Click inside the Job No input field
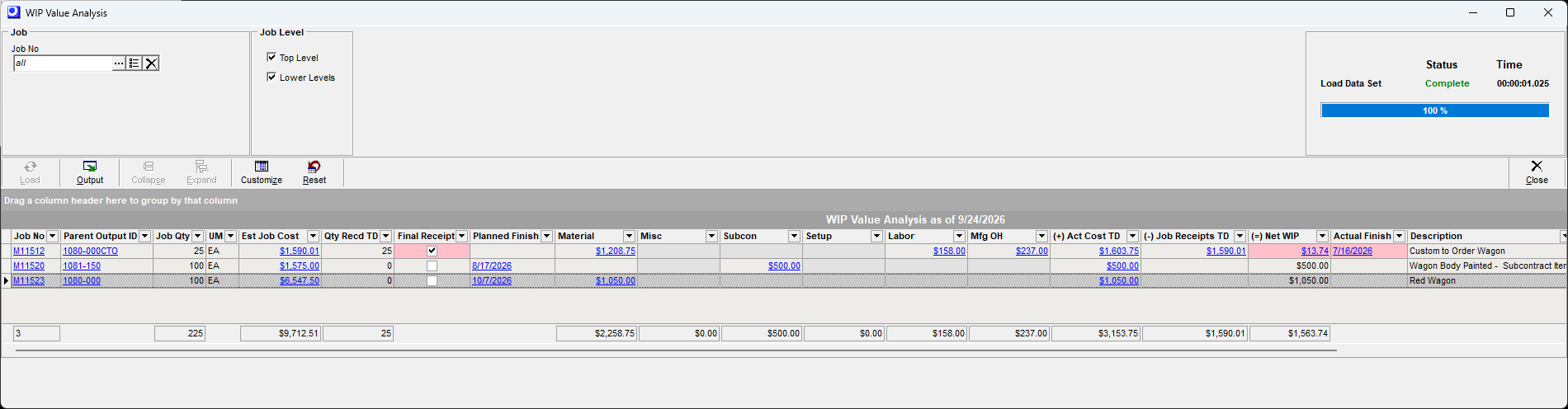Image resolution: width=1568 pixels, height=409 pixels. pos(63,63)
